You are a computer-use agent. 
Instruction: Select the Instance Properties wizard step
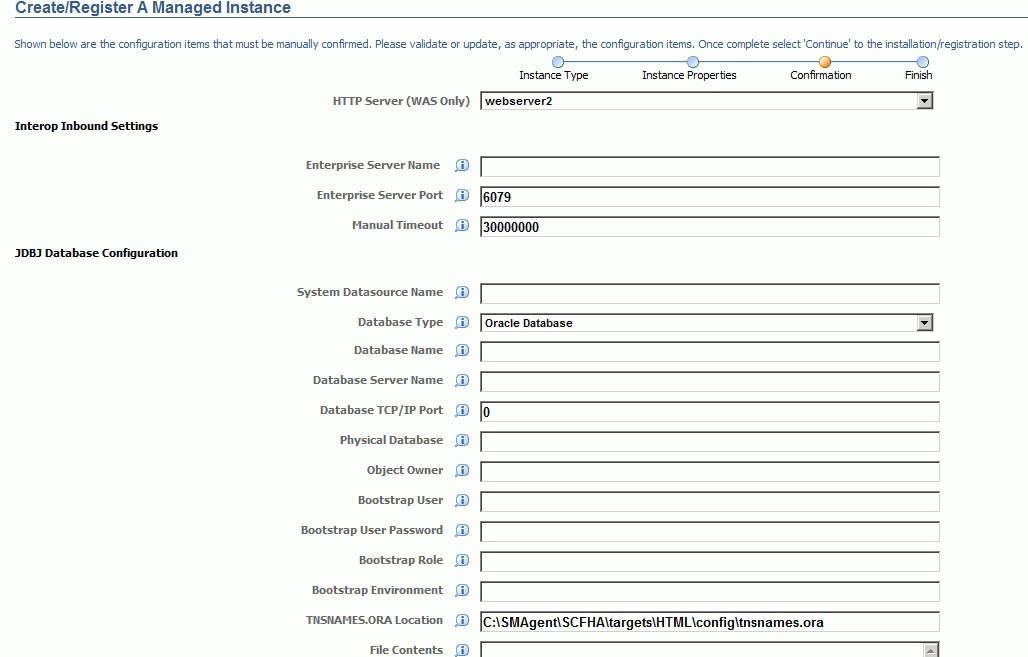(x=692, y=62)
